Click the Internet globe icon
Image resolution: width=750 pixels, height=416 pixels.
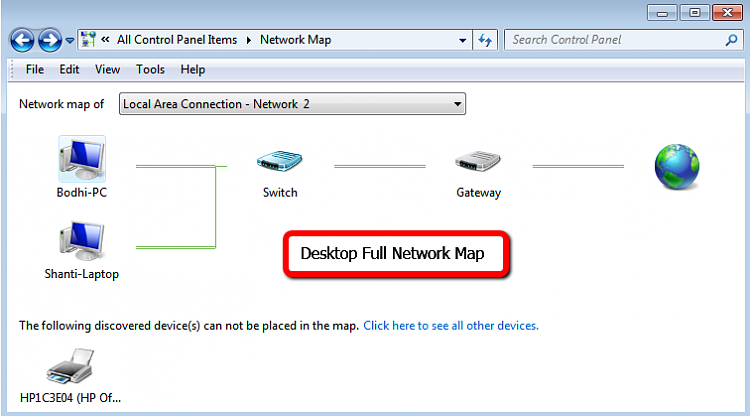677,166
